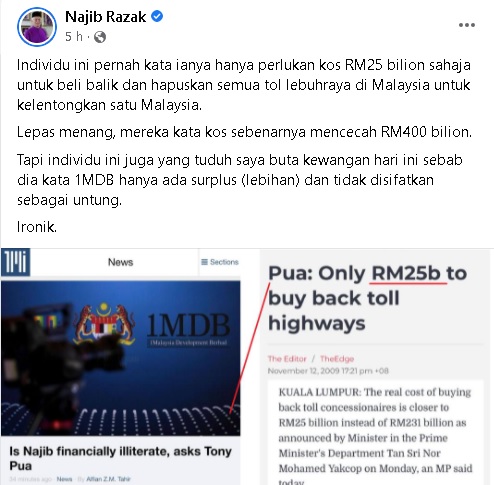The image size is (494, 485).
Task: Open "Pua: Only RM25b" headline
Action: tap(367, 298)
